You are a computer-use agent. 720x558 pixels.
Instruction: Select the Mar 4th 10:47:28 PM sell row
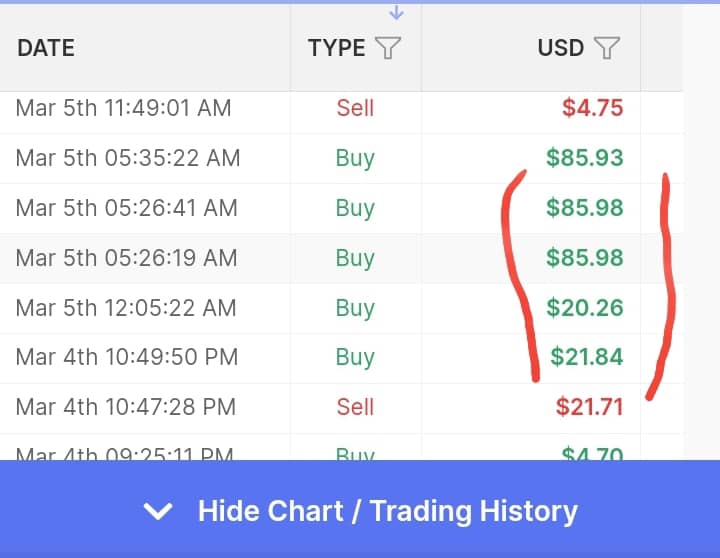341,408
